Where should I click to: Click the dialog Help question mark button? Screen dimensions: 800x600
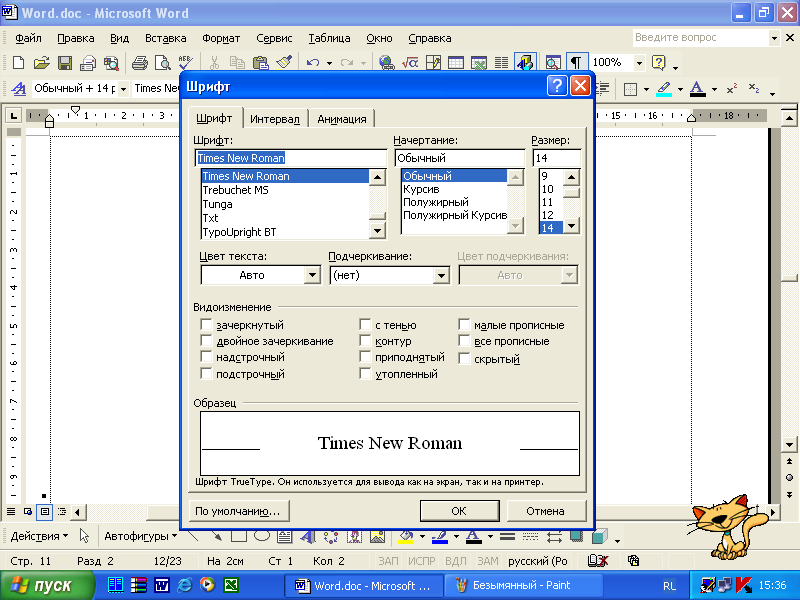(x=557, y=86)
